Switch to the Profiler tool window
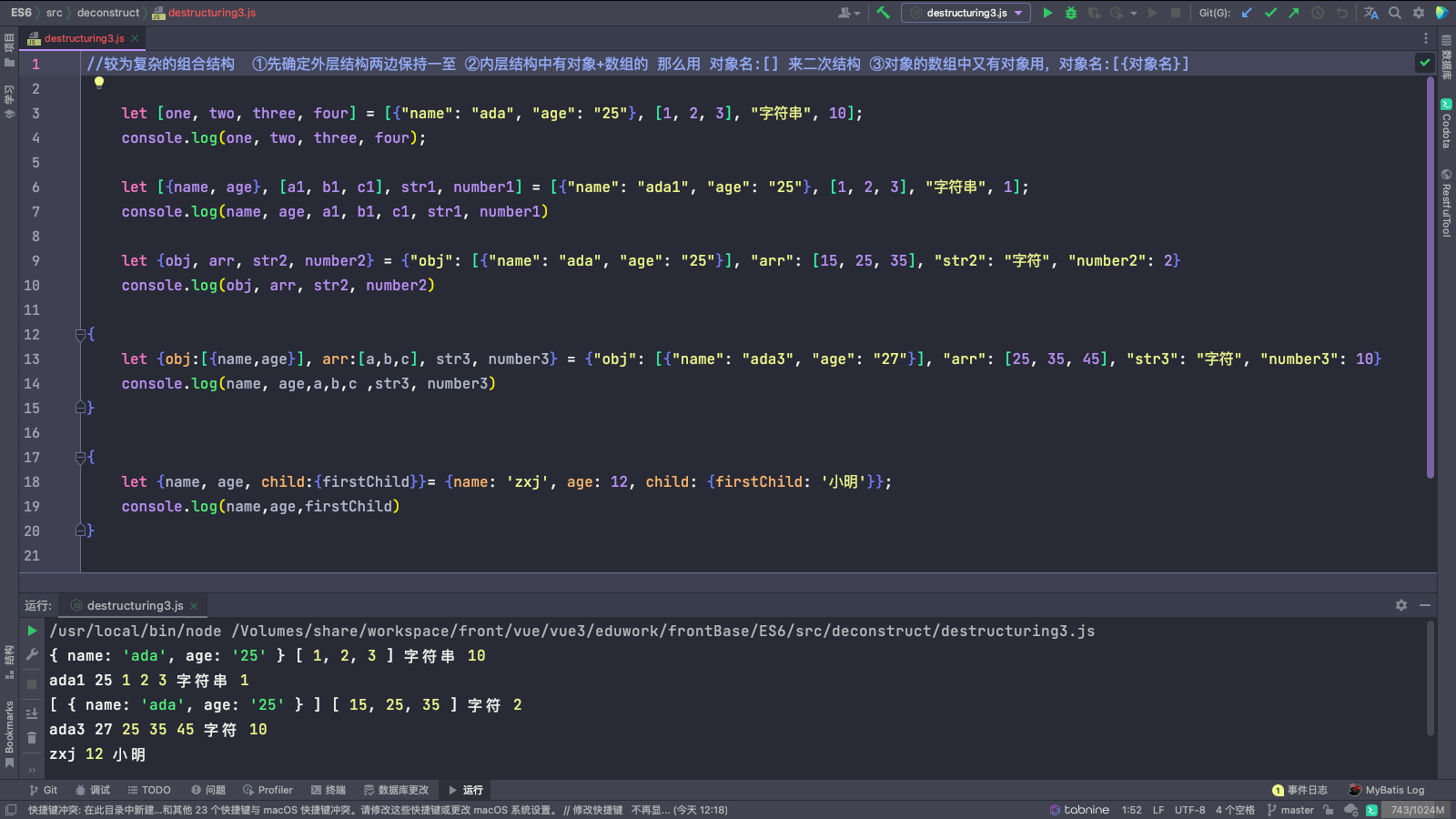 (x=268, y=790)
